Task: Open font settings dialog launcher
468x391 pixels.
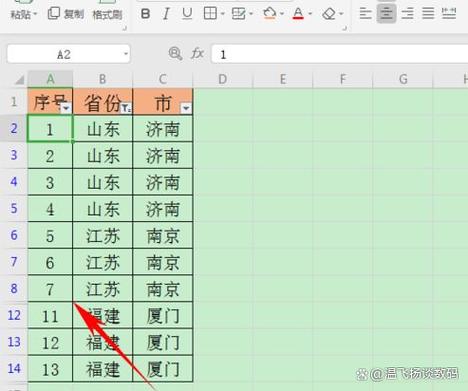Action: point(345,29)
